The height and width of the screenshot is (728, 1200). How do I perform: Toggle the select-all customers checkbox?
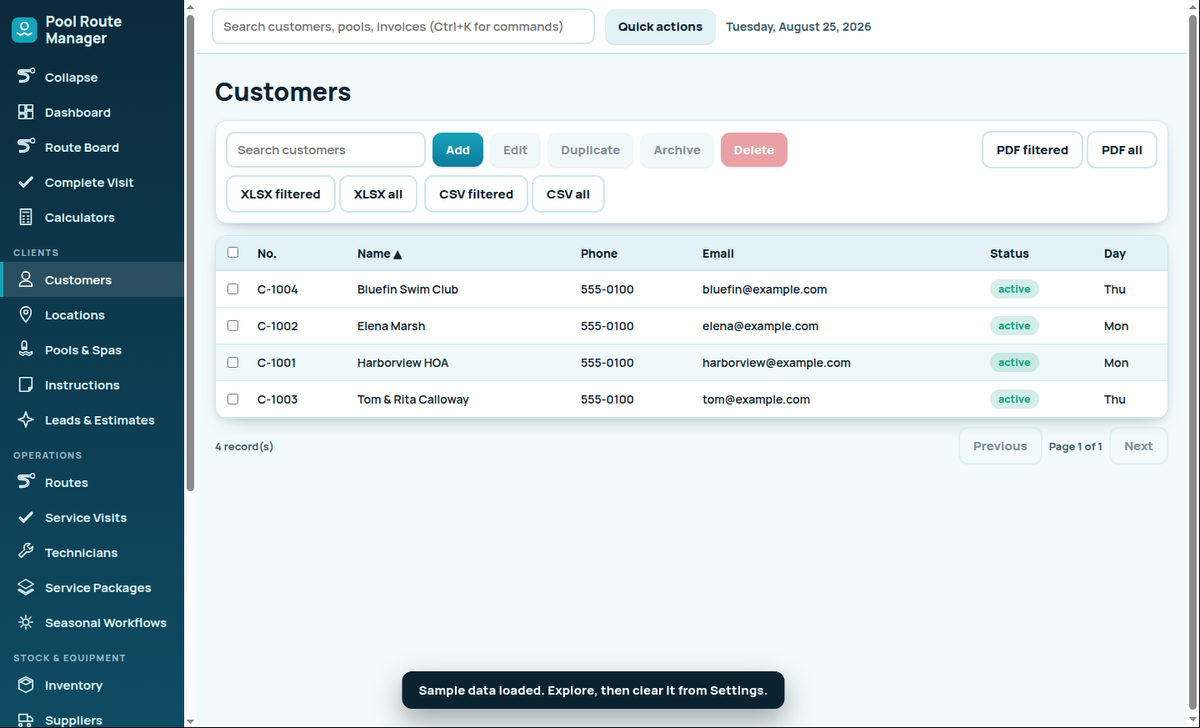click(233, 253)
